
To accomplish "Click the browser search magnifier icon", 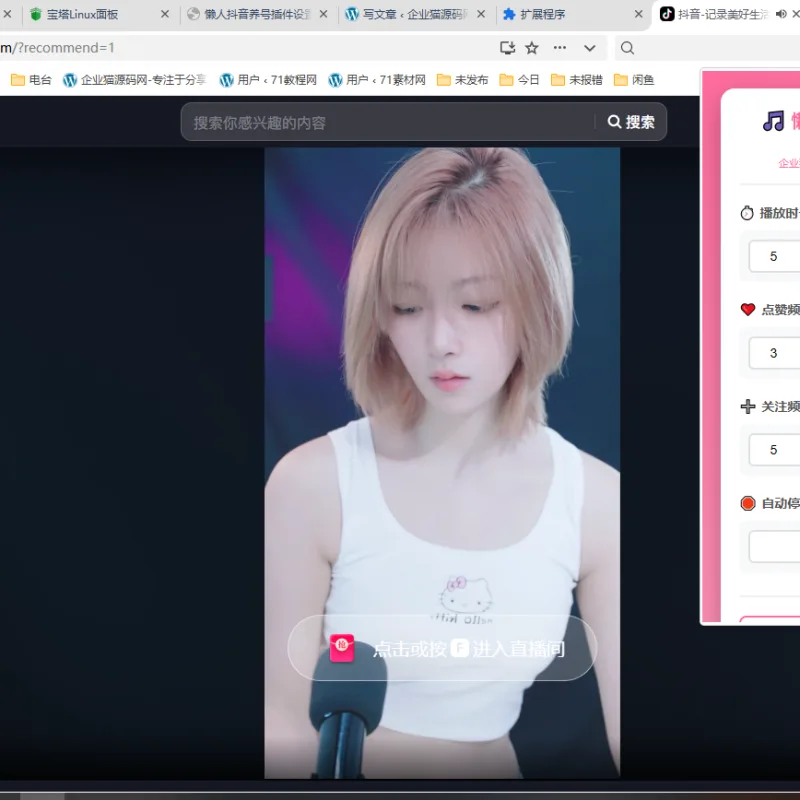I will click(x=627, y=48).
